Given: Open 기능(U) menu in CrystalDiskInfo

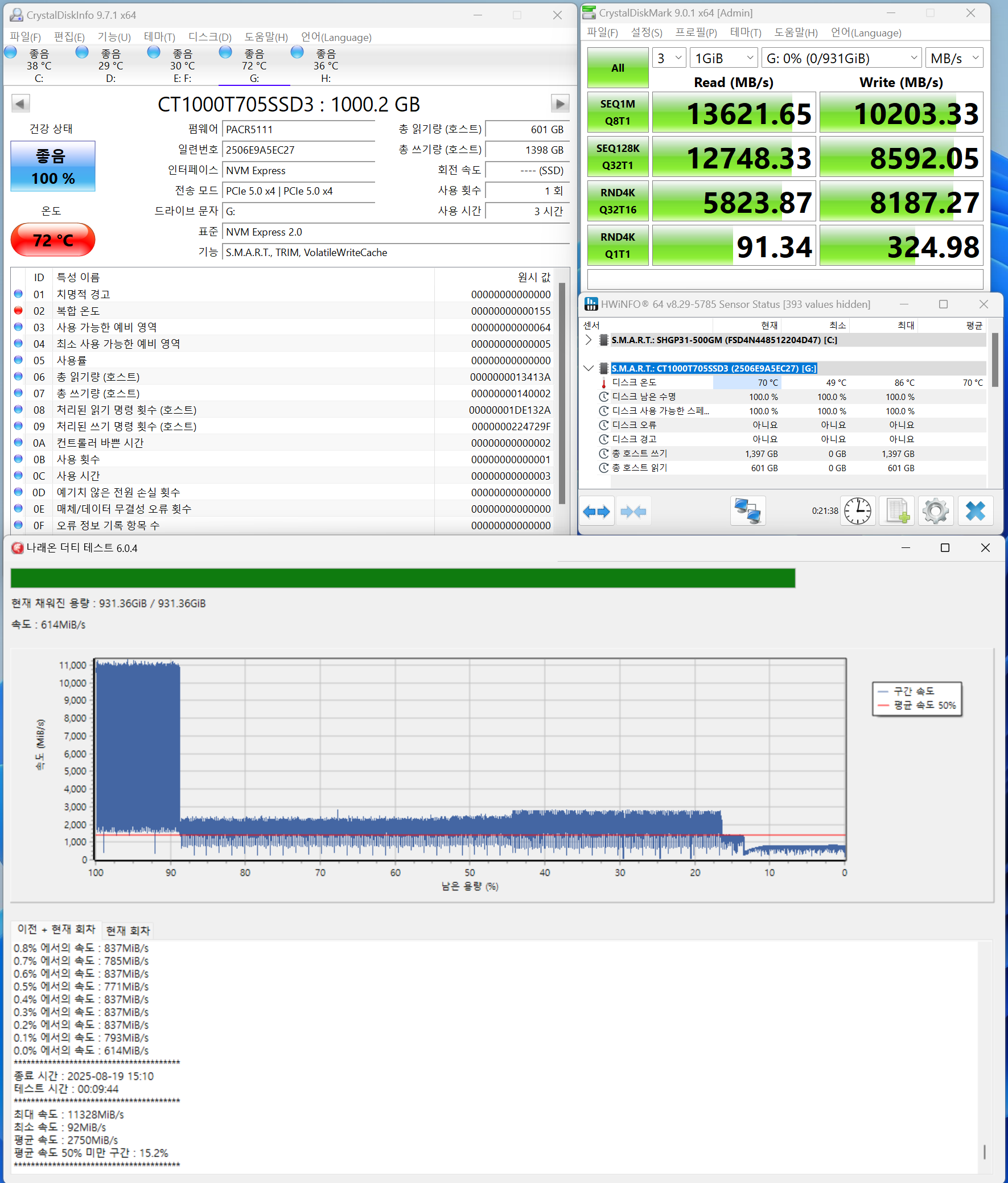Looking at the screenshot, I should tap(114, 37).
